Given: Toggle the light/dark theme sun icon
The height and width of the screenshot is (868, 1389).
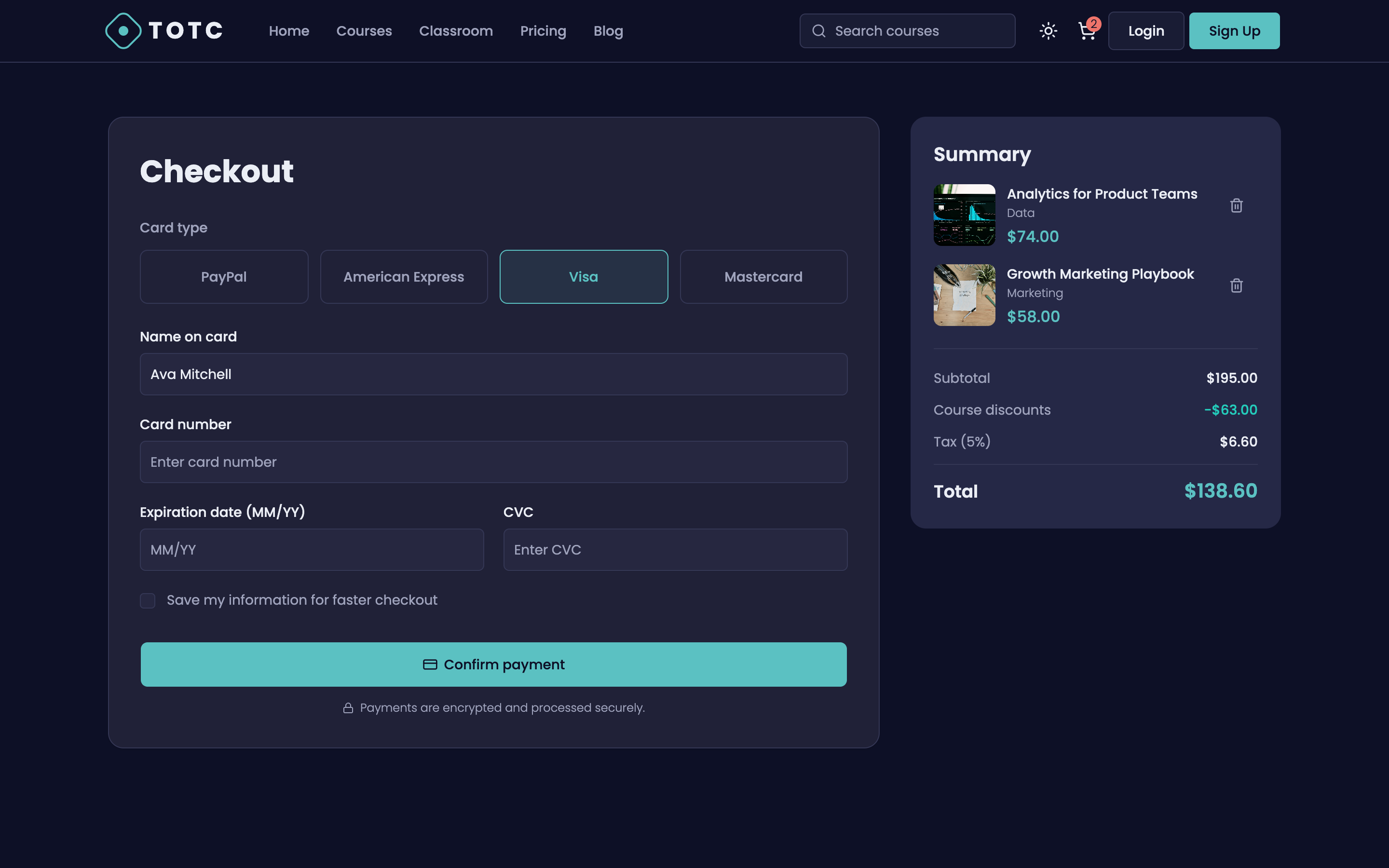Looking at the screenshot, I should pos(1048,31).
